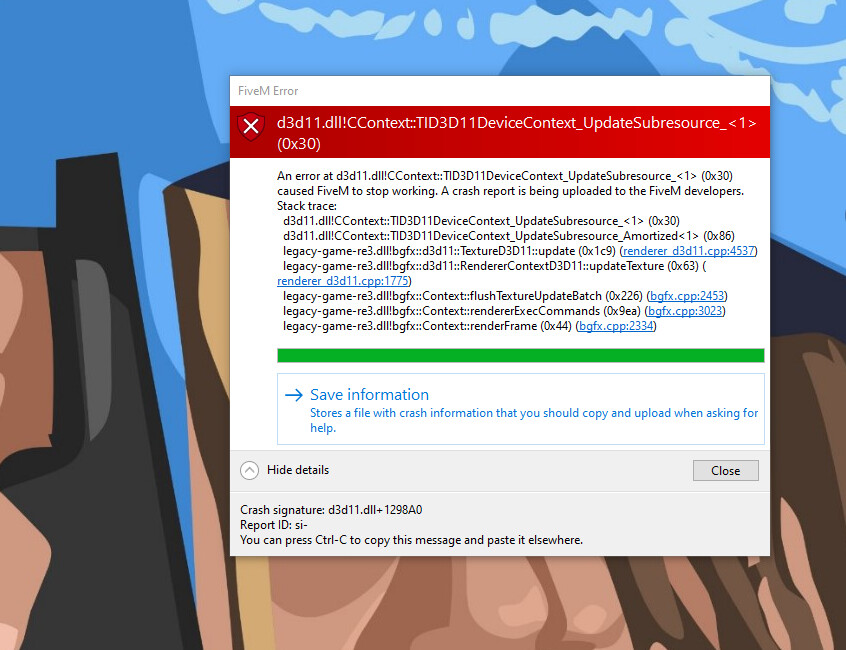Follow the bgfx.cpp:2334 link
The height and width of the screenshot is (650, 846).
pyautogui.click(x=618, y=325)
